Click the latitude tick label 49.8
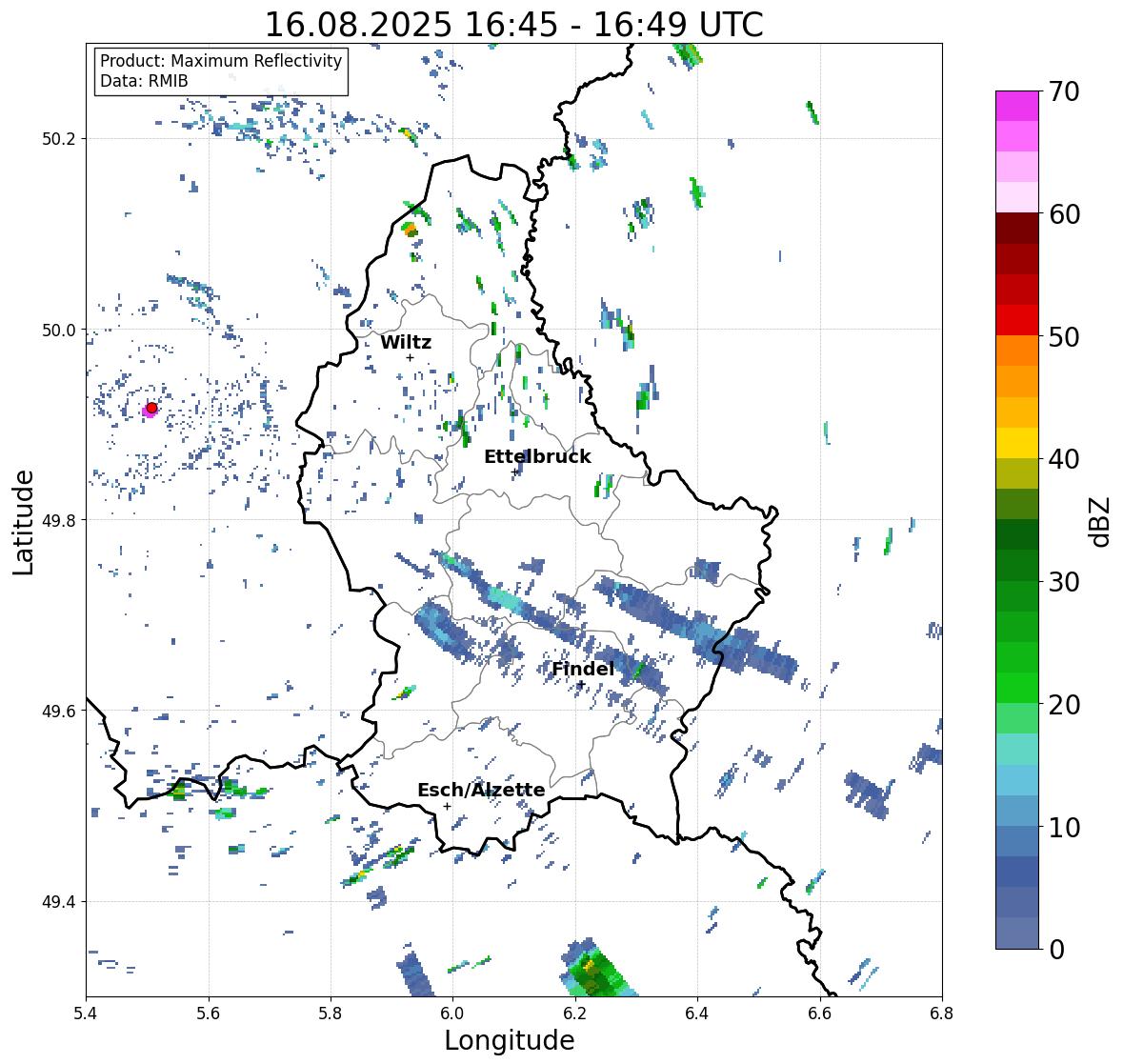 click(x=58, y=520)
